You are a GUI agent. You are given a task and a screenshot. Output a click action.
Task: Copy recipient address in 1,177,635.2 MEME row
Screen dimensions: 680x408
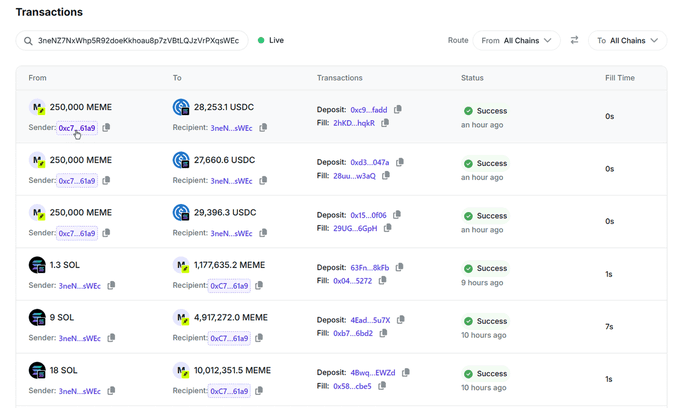click(x=259, y=285)
